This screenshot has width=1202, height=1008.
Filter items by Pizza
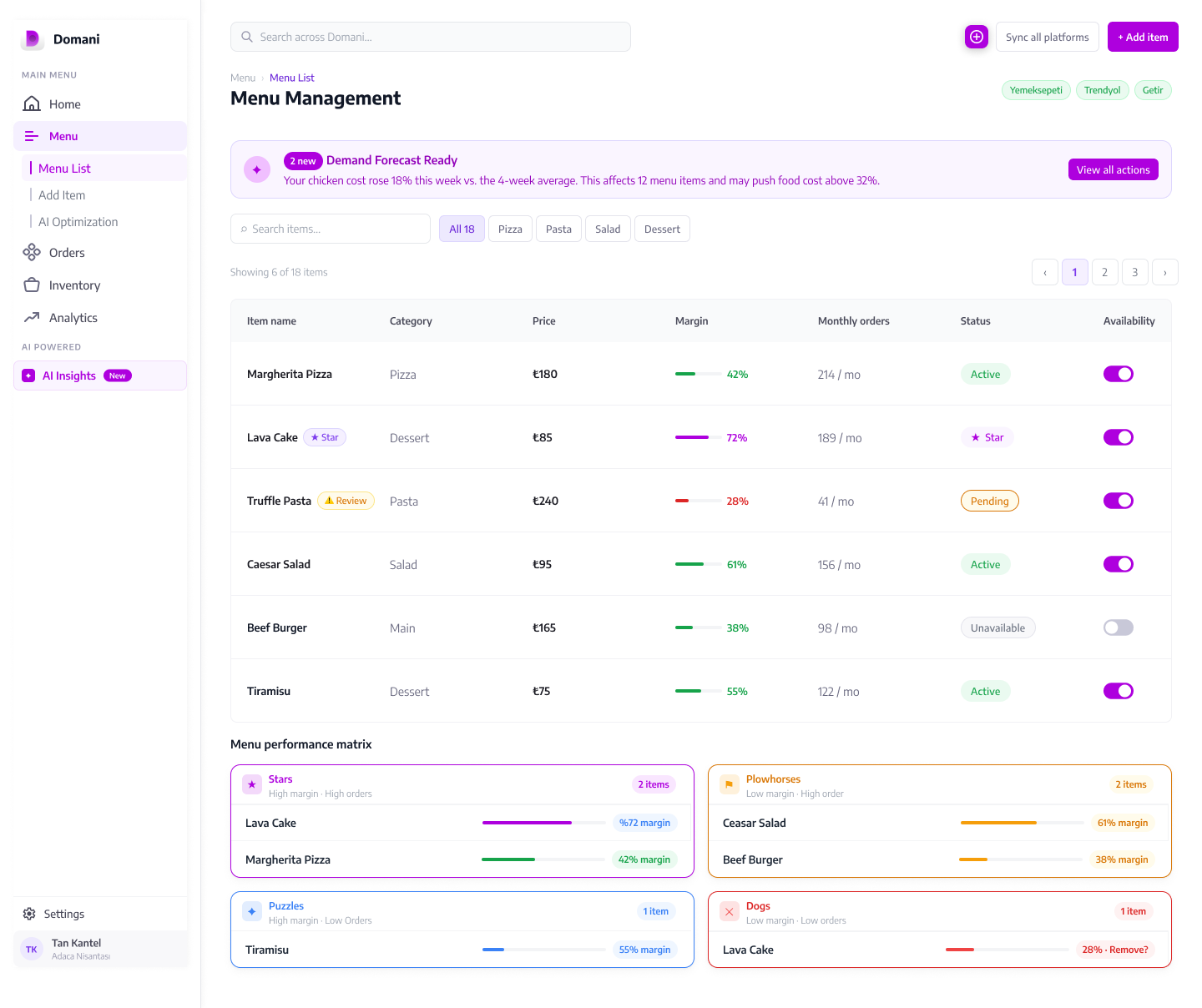click(510, 229)
